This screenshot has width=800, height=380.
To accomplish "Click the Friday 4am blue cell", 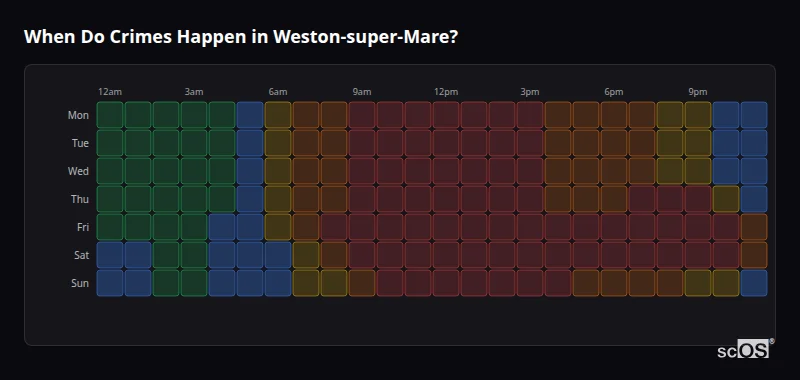I will [222, 227].
